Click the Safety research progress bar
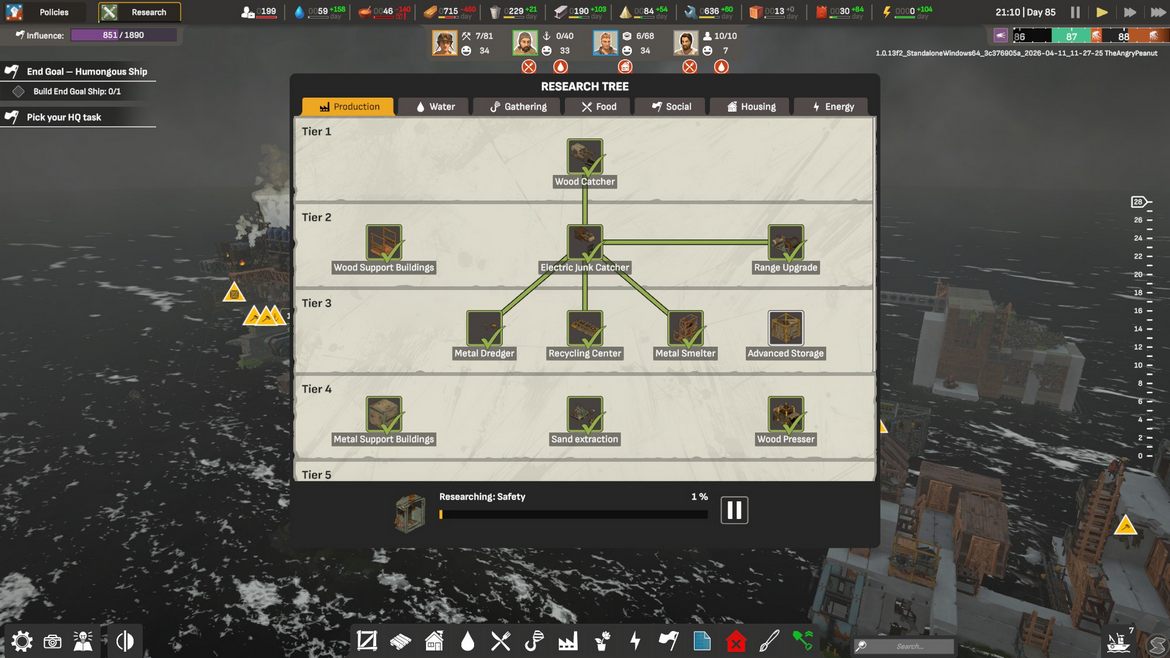 tap(573, 514)
